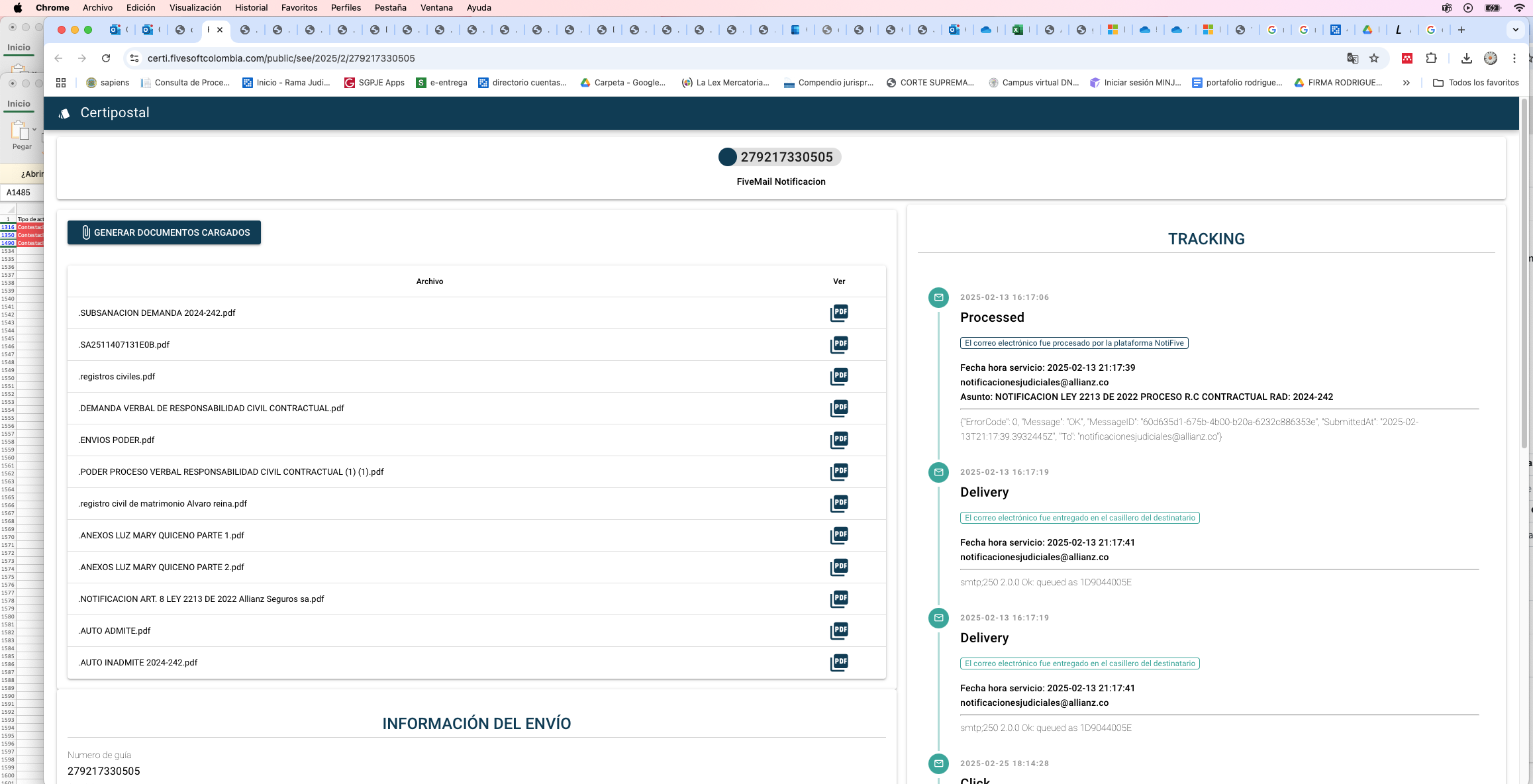Click the Processed tracking mail icon

point(938,297)
